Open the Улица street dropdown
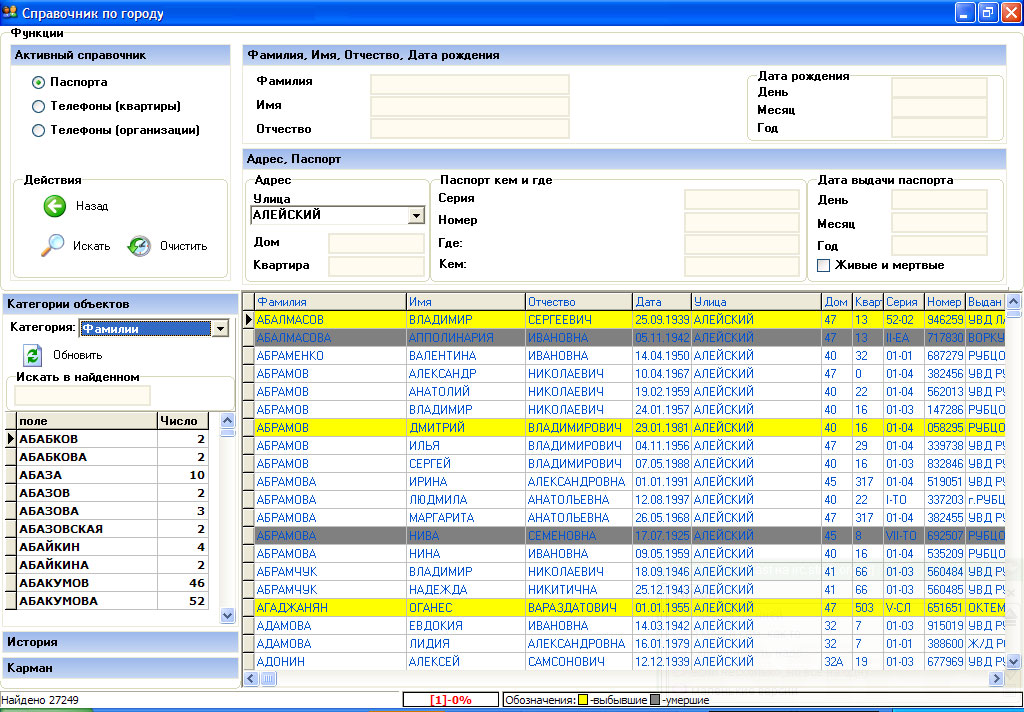 click(416, 215)
